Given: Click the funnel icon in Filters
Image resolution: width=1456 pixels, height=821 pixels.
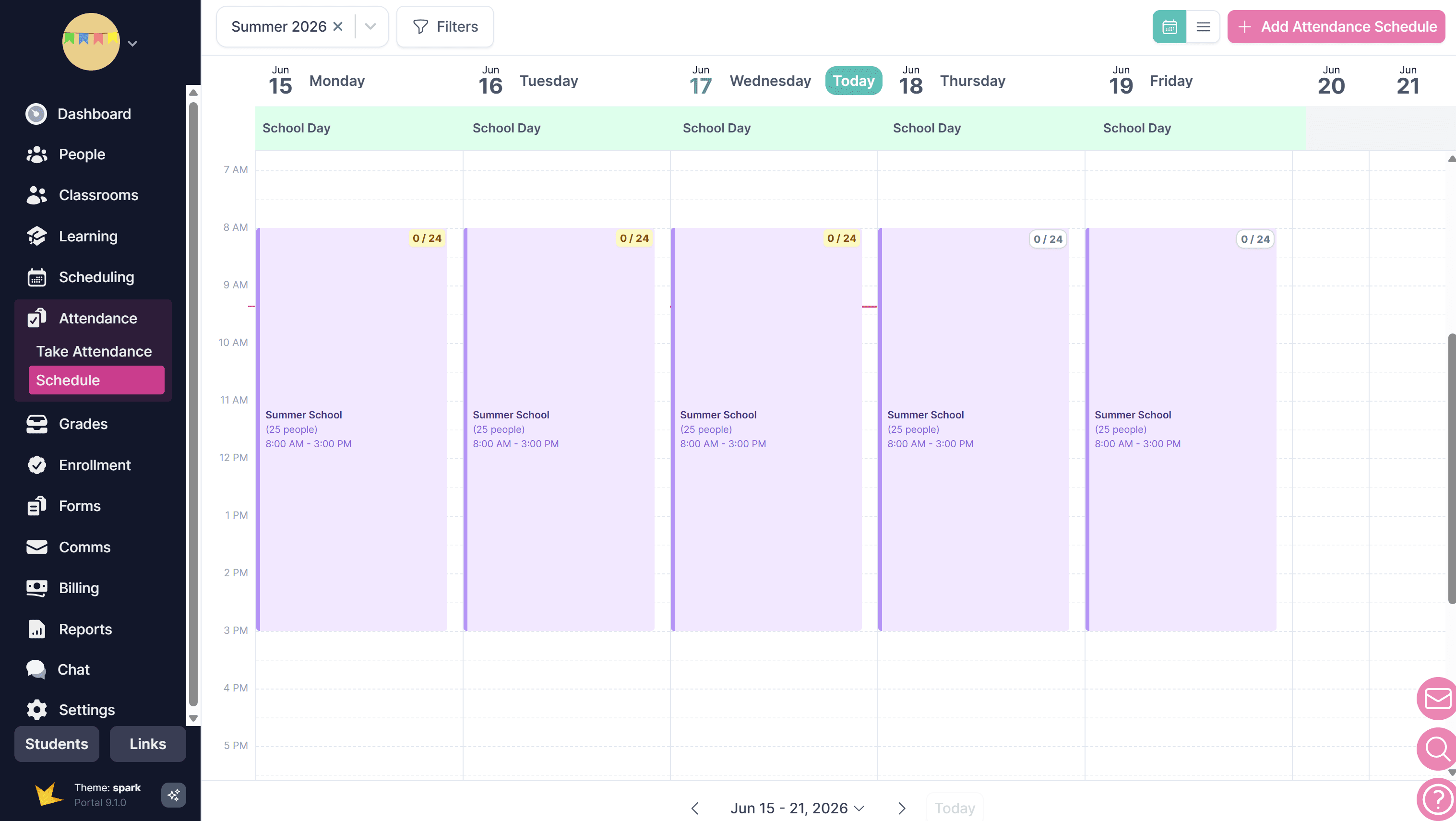Looking at the screenshot, I should (x=420, y=26).
